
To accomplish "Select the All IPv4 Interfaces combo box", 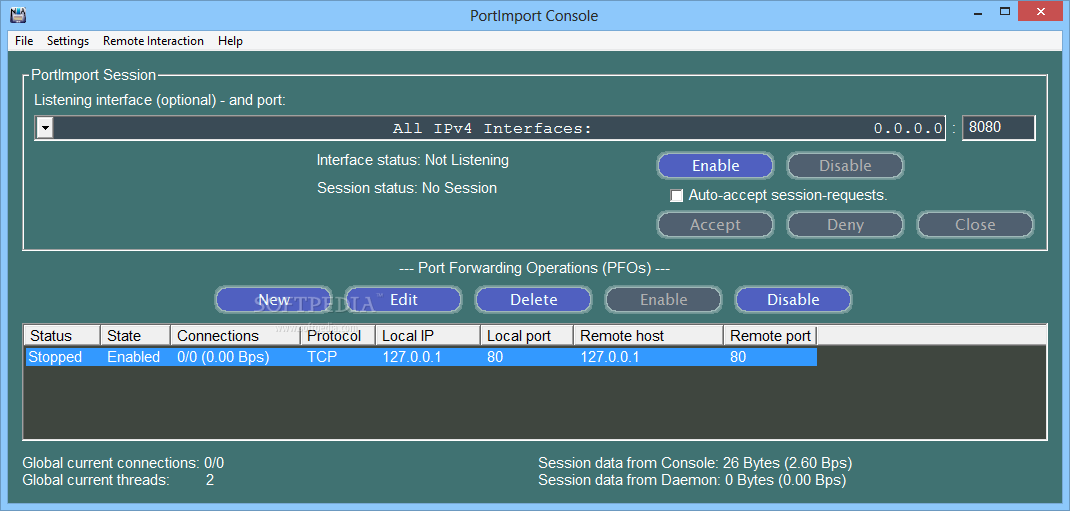I will pos(490,128).
